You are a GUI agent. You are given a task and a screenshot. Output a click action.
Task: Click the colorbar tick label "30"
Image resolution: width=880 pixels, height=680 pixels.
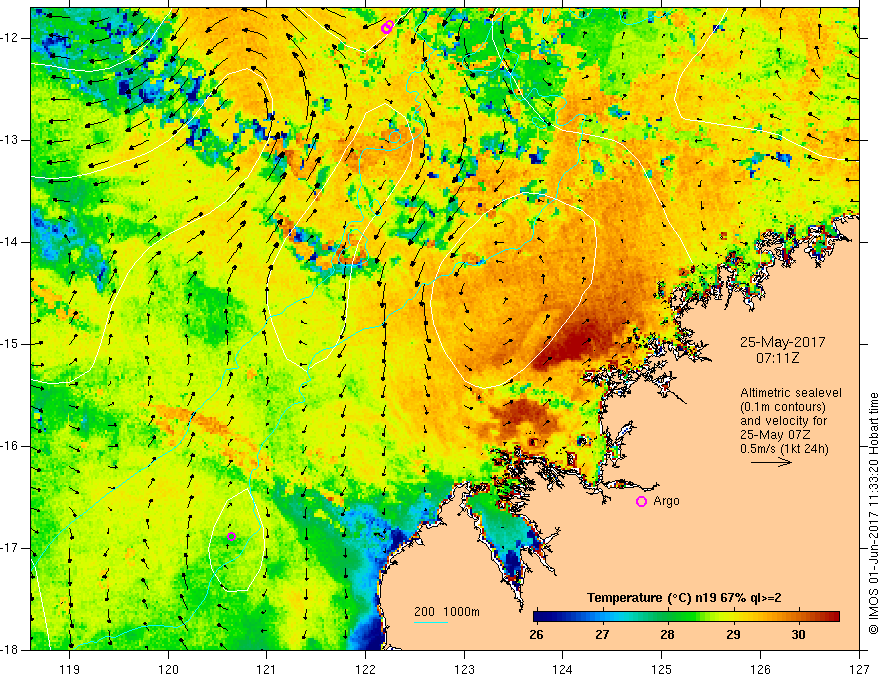tap(798, 635)
